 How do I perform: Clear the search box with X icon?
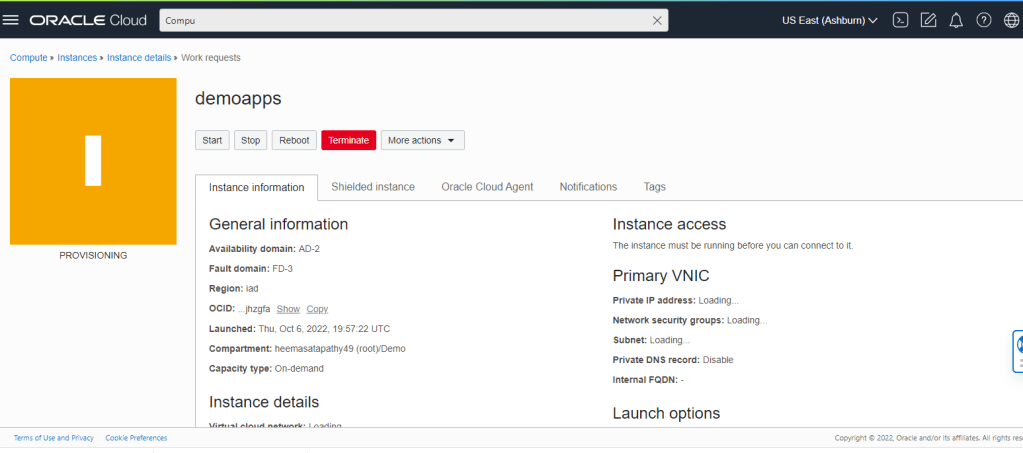(x=657, y=20)
